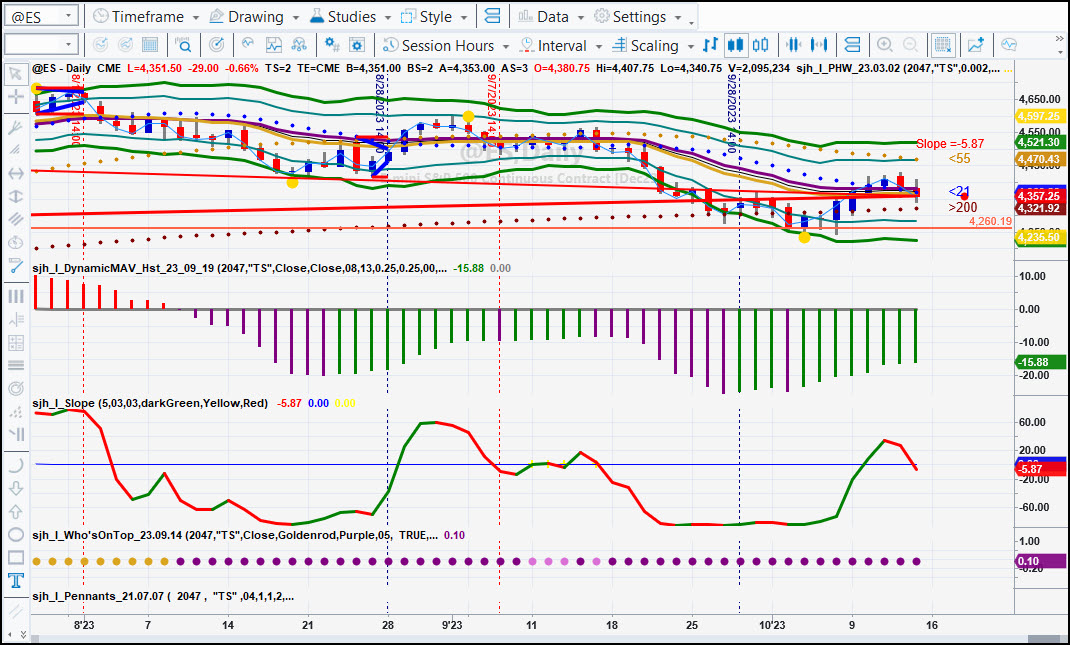The image size is (1070, 645).
Task: Select the arc drawing tool
Action: [15, 465]
